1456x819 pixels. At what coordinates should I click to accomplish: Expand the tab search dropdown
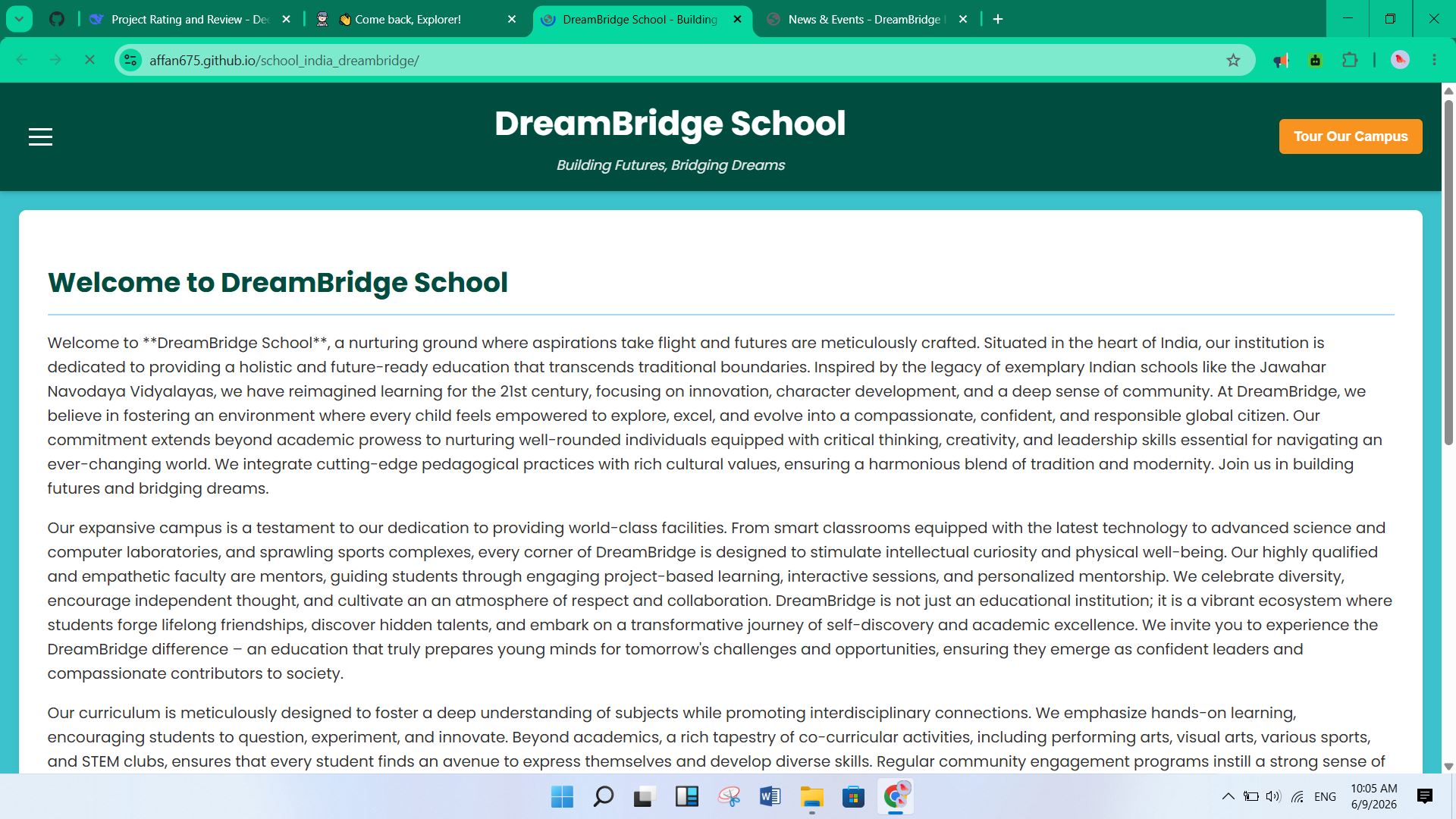pyautogui.click(x=19, y=19)
